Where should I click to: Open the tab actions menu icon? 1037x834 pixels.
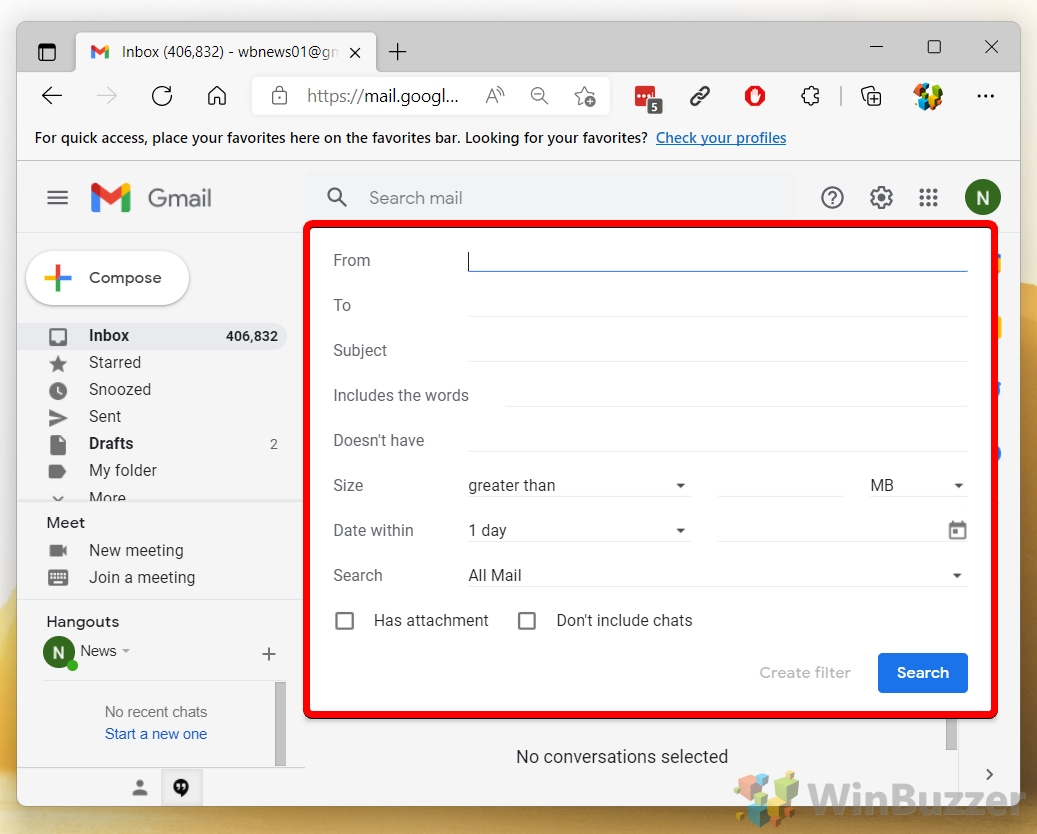pyautogui.click(x=47, y=52)
